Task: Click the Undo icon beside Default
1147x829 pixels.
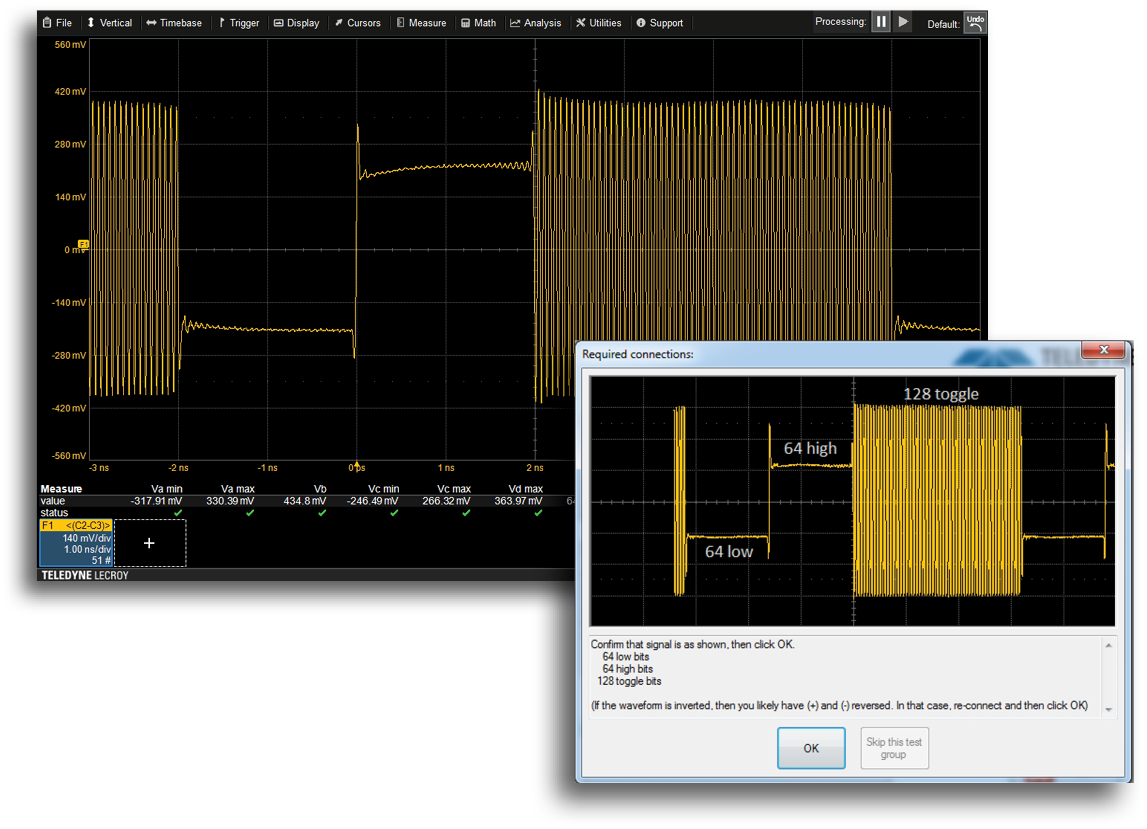Action: [x=975, y=23]
